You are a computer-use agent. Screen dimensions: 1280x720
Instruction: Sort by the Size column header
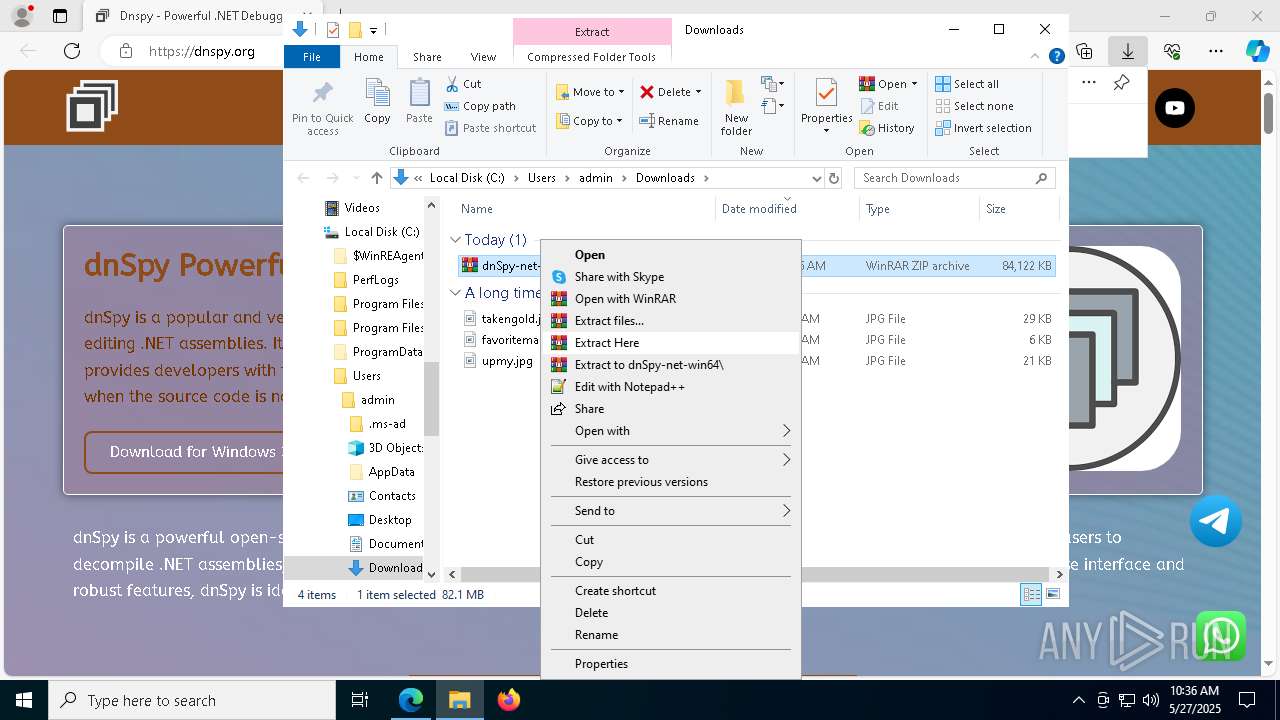[x=1018, y=209]
